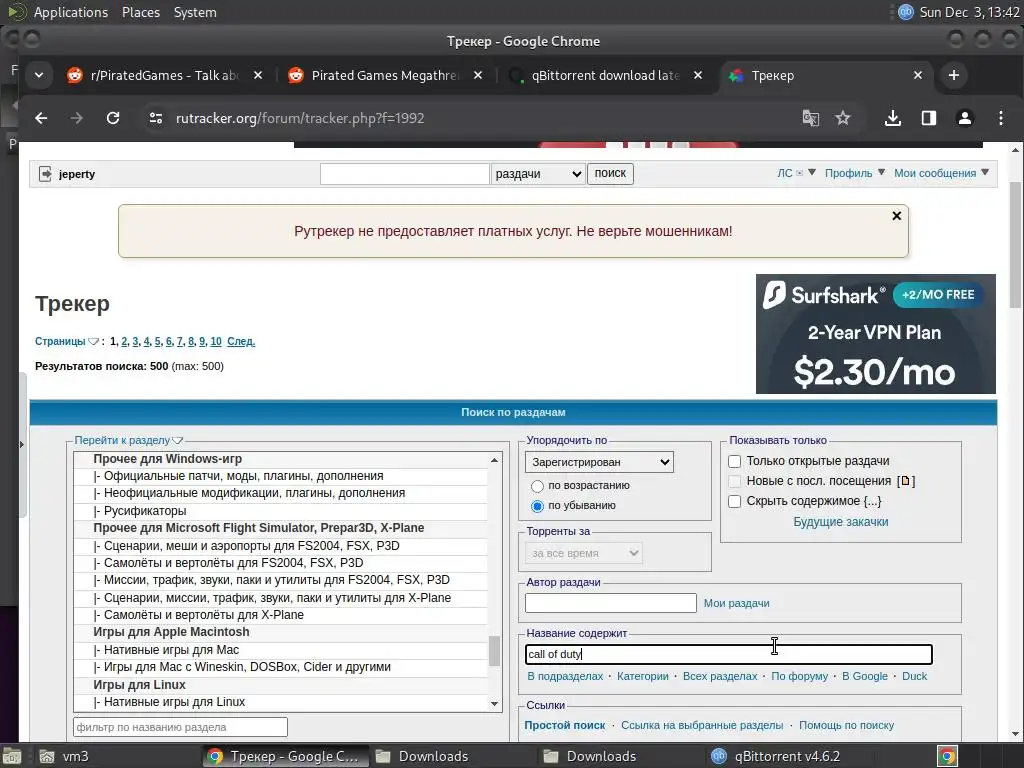Viewport: 1024px width, 768px height.
Task: Click section list scrollbar thumb
Action: pos(494,651)
